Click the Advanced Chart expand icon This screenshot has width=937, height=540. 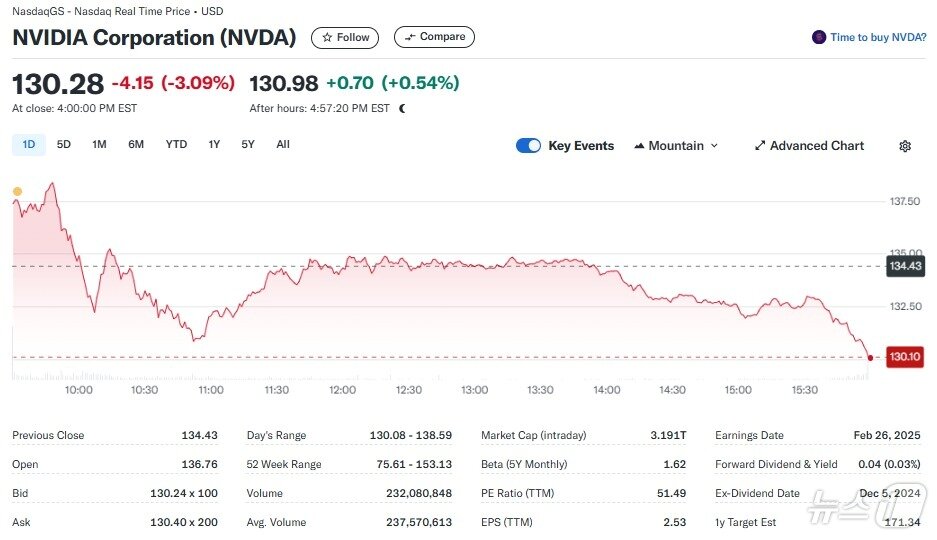pyautogui.click(x=760, y=146)
